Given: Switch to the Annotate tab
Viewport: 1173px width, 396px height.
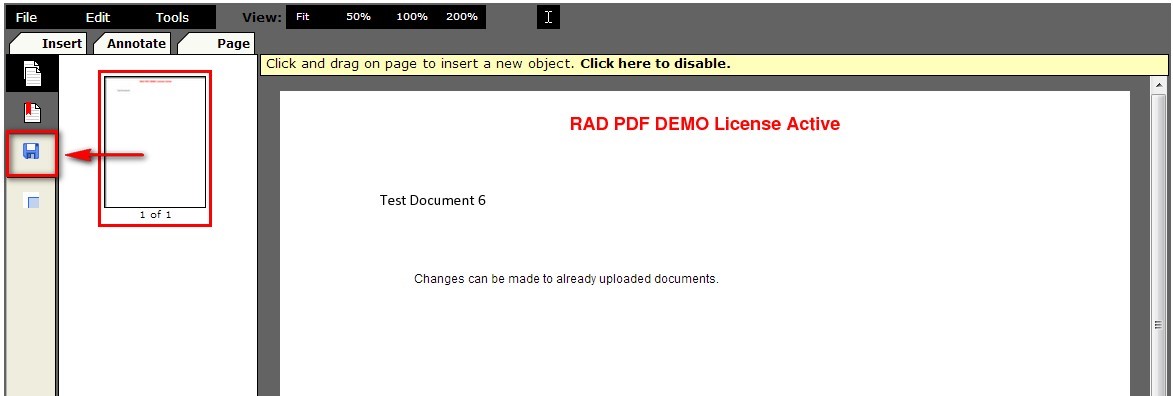Looking at the screenshot, I should pyautogui.click(x=133, y=43).
